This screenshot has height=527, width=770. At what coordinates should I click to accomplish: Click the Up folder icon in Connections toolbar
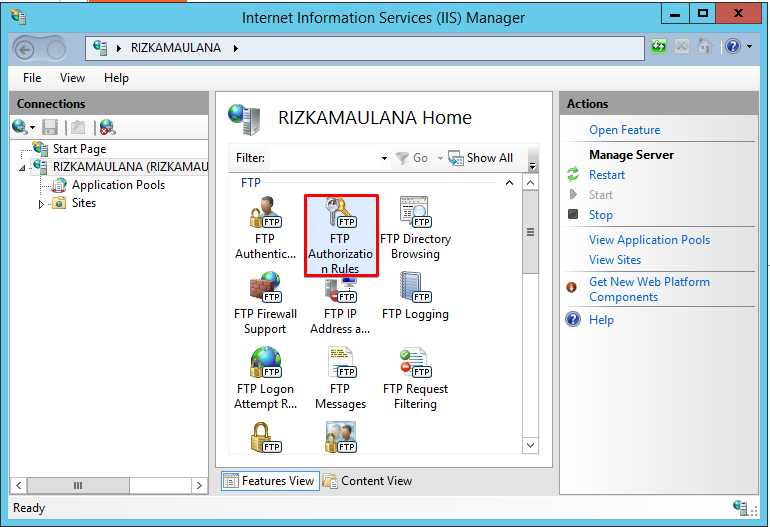pos(78,127)
